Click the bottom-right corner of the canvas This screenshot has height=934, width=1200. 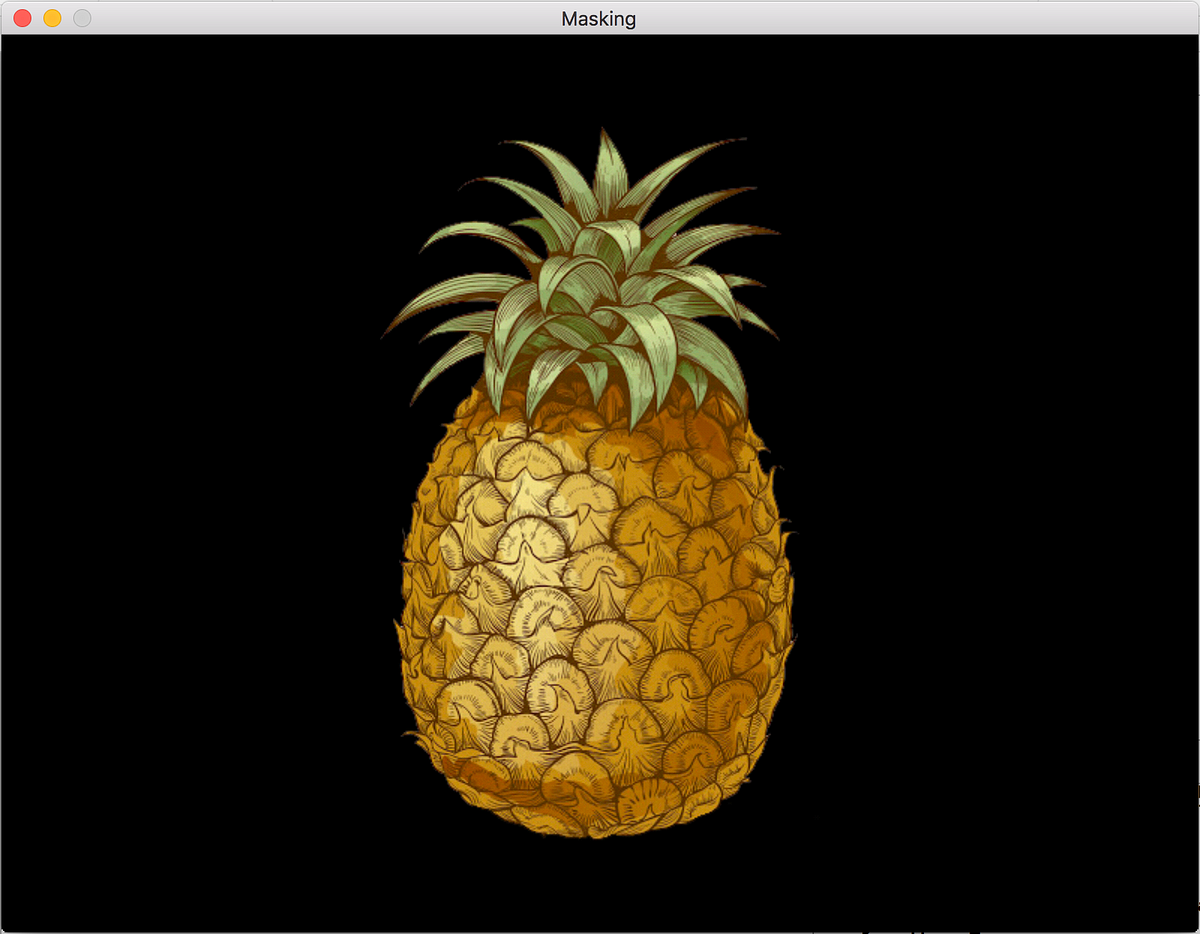(x=1190, y=925)
